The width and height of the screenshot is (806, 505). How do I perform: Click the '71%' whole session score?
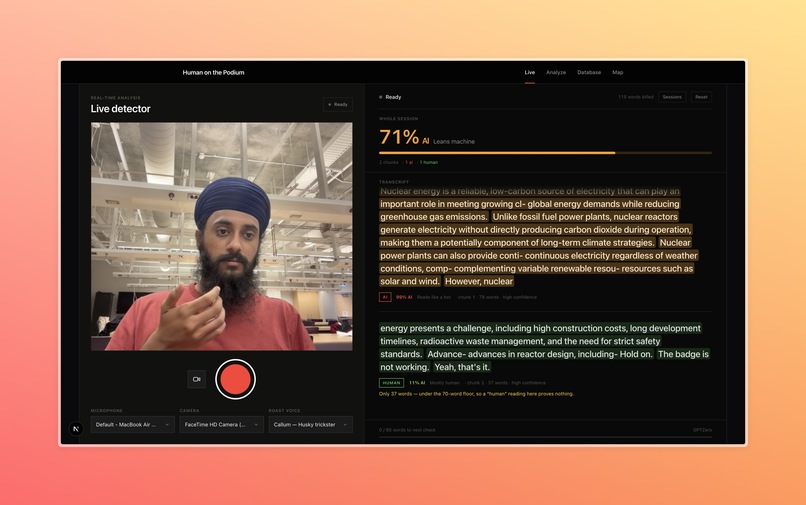pyautogui.click(x=399, y=137)
